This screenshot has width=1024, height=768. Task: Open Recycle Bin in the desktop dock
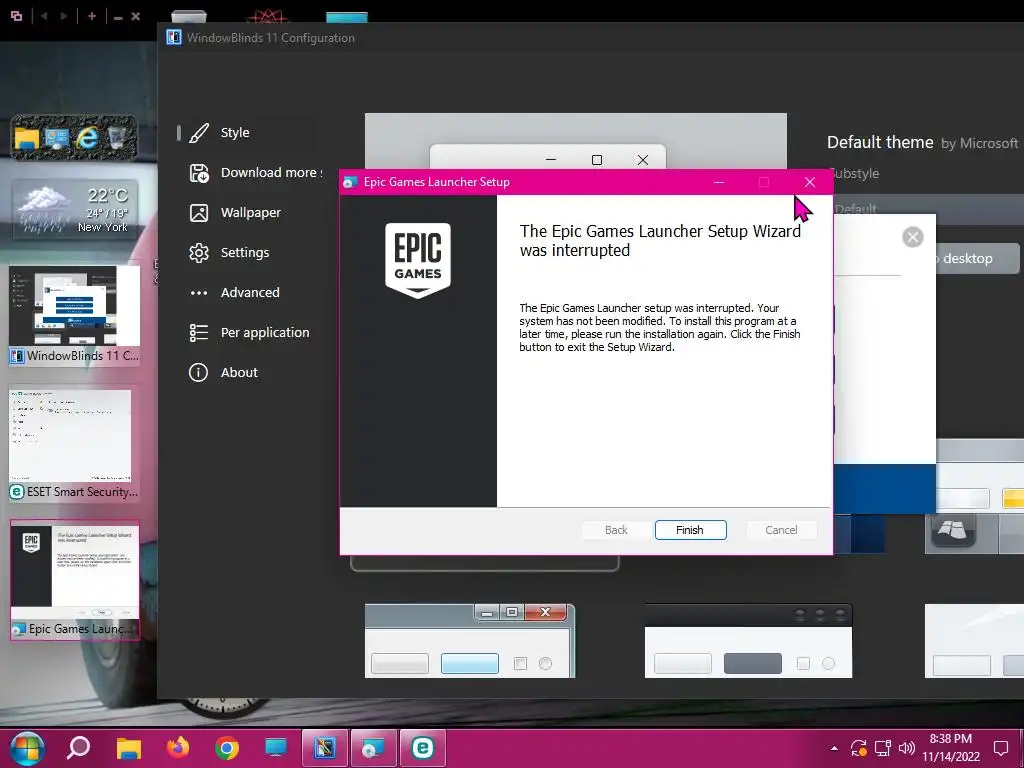click(x=117, y=138)
